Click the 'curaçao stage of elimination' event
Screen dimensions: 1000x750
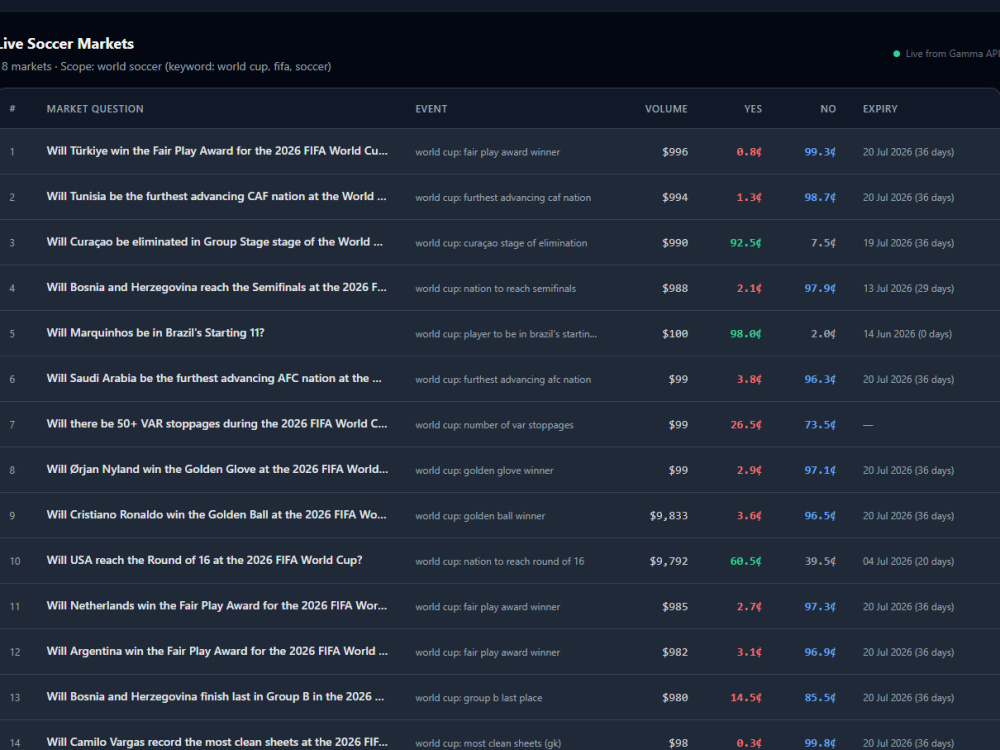501,243
